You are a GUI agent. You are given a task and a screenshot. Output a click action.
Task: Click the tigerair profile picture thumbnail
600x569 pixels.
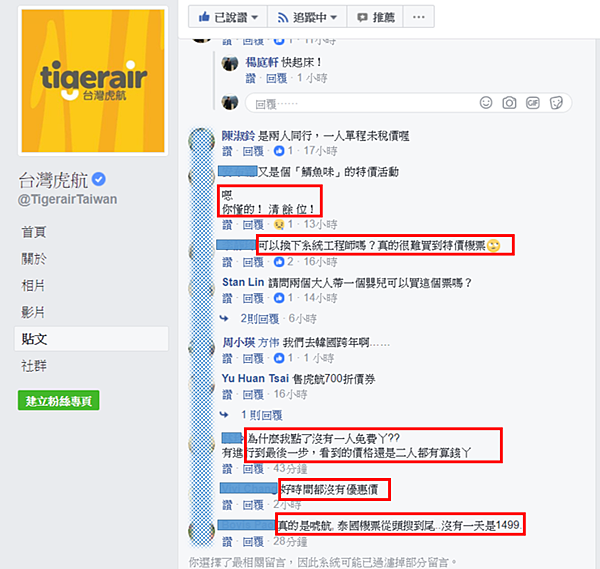pyautogui.click(x=93, y=81)
